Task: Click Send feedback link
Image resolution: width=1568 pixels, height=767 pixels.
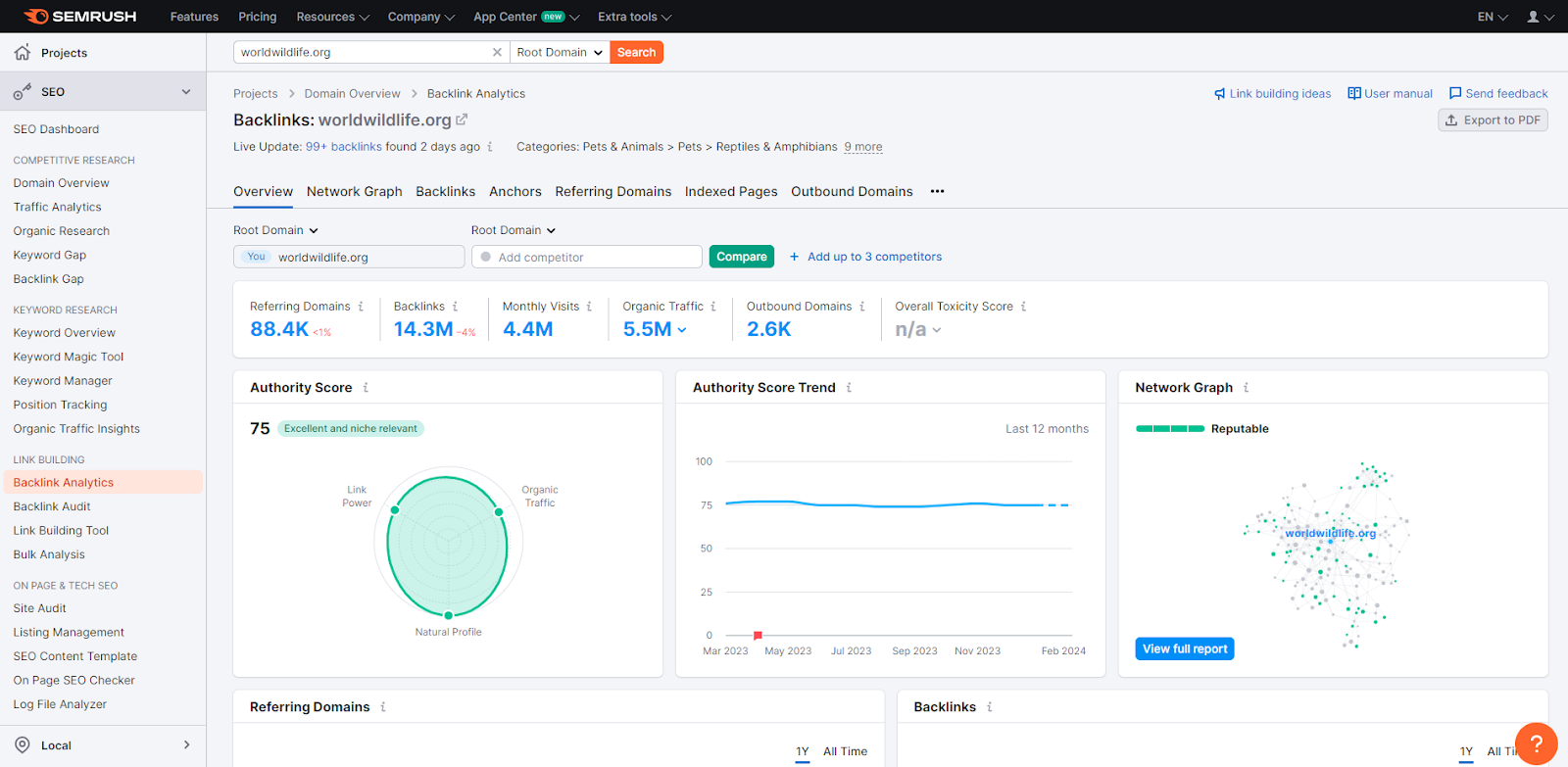Action: coord(1498,94)
